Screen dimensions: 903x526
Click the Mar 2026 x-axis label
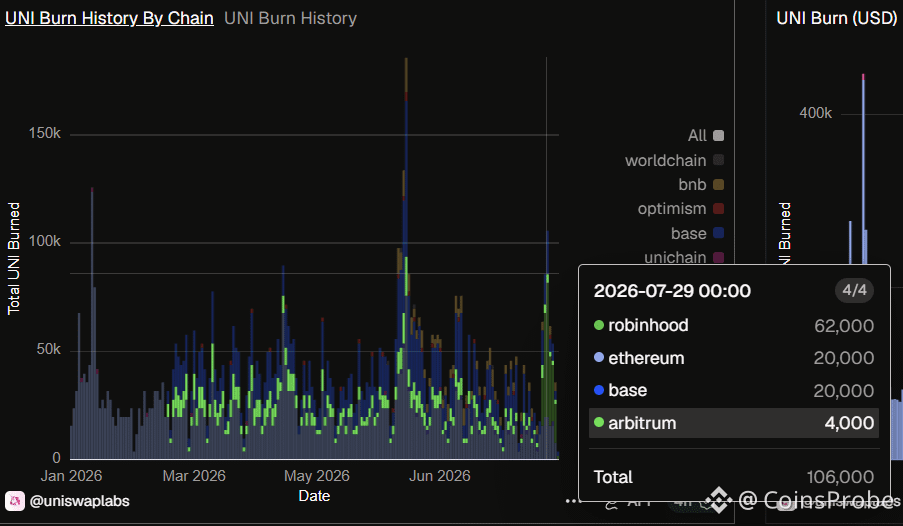[x=194, y=476]
